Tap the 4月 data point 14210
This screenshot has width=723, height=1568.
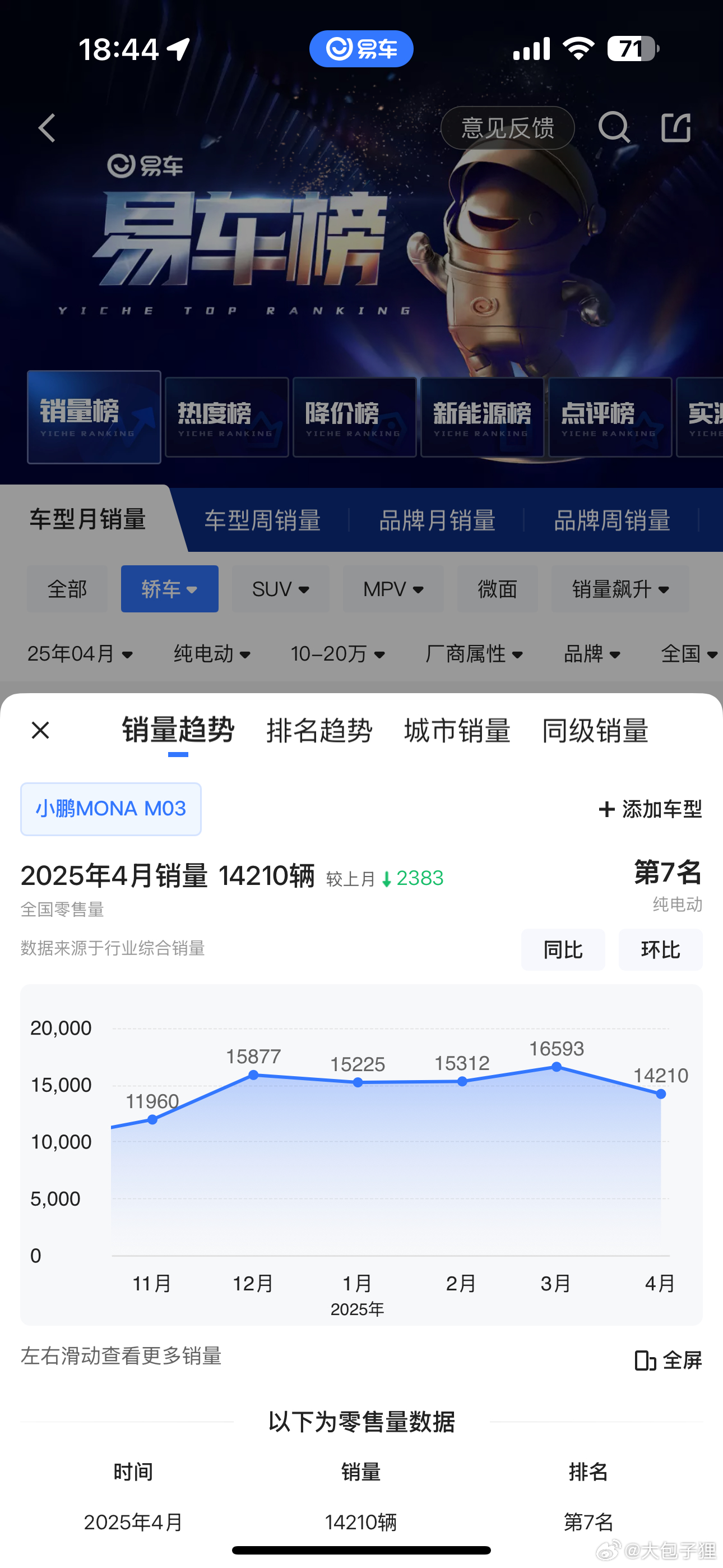[x=661, y=1094]
